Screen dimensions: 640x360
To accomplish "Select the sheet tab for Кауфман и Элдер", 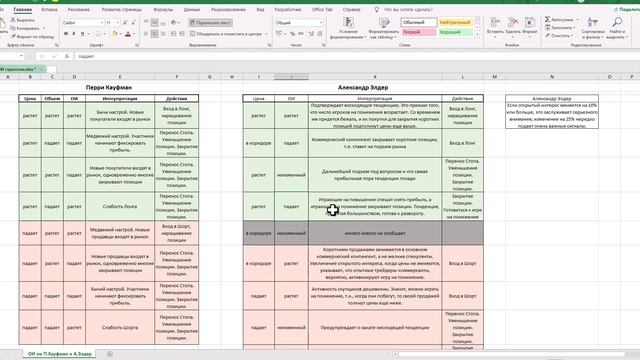I will [x=60, y=354].
